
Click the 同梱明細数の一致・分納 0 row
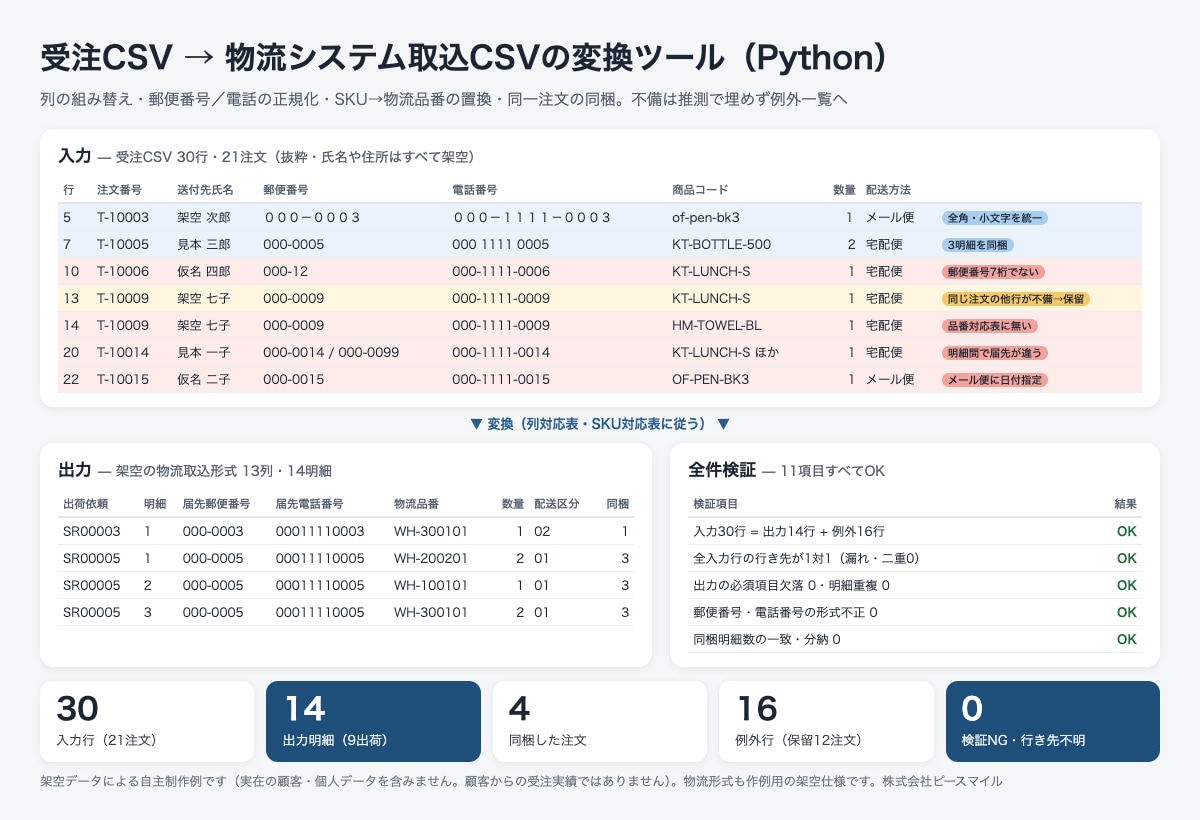[x=915, y=639]
